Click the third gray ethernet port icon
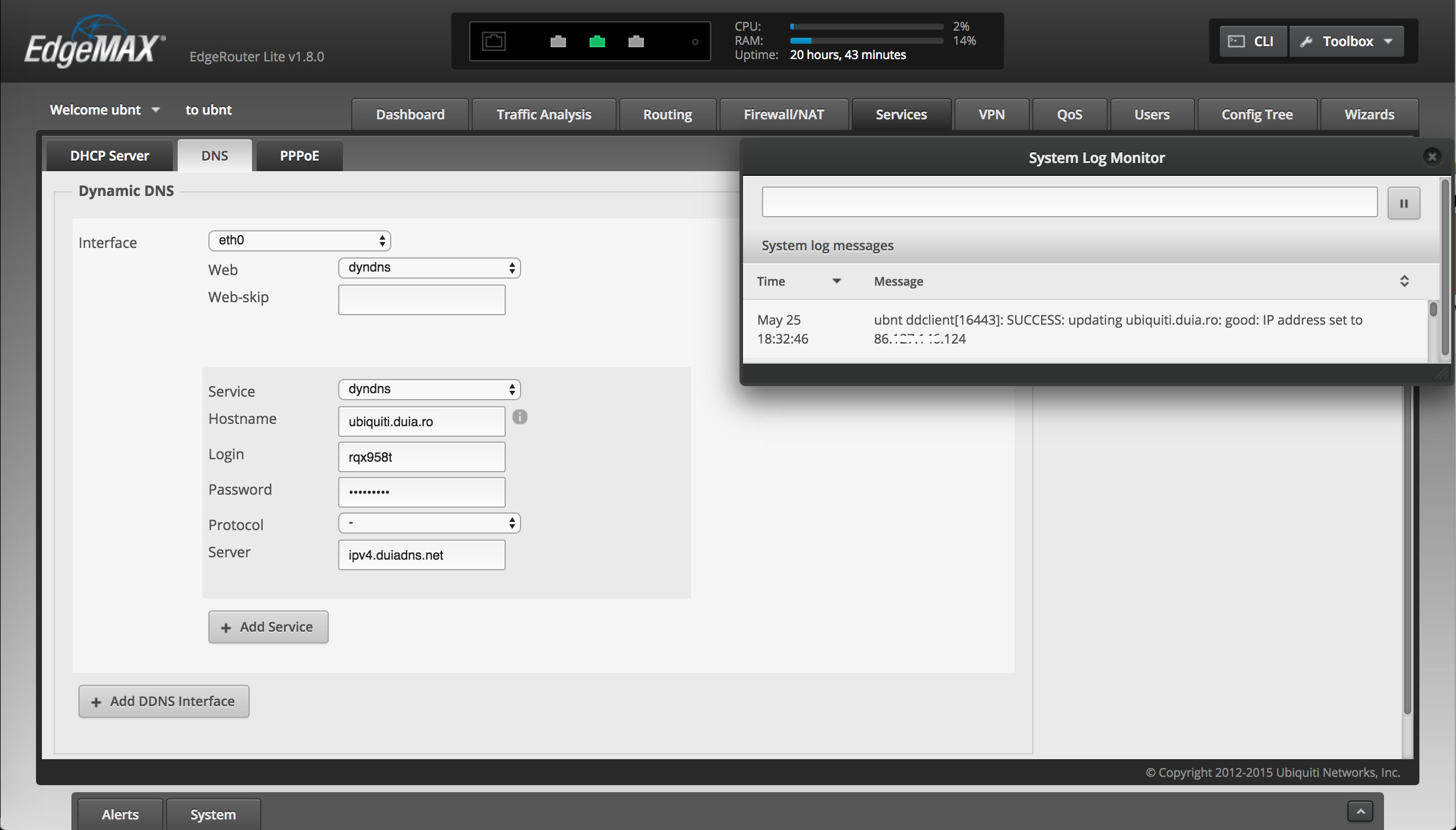This screenshot has height=830, width=1456. (x=636, y=41)
